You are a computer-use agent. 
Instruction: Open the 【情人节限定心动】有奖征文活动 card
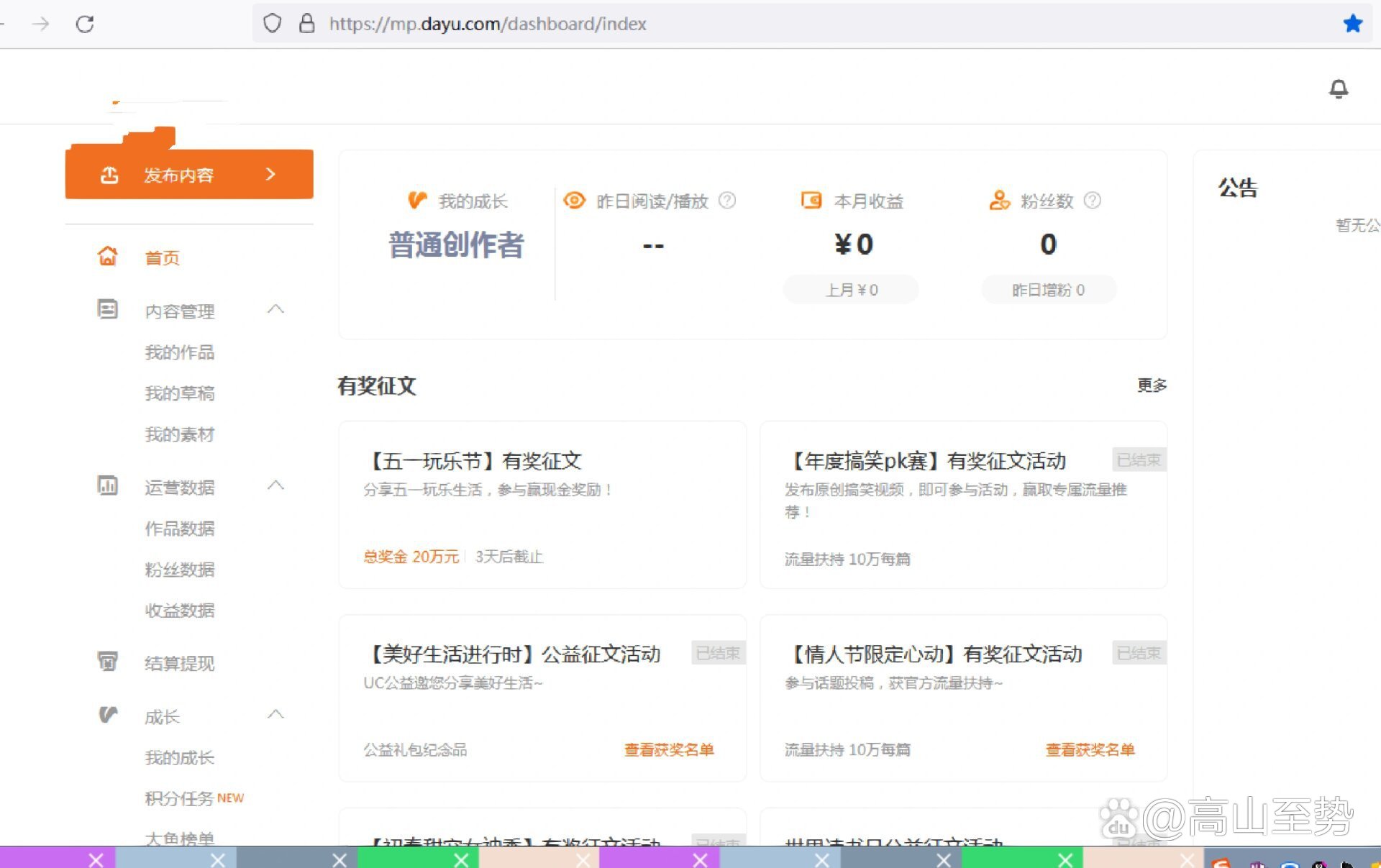coord(963,698)
